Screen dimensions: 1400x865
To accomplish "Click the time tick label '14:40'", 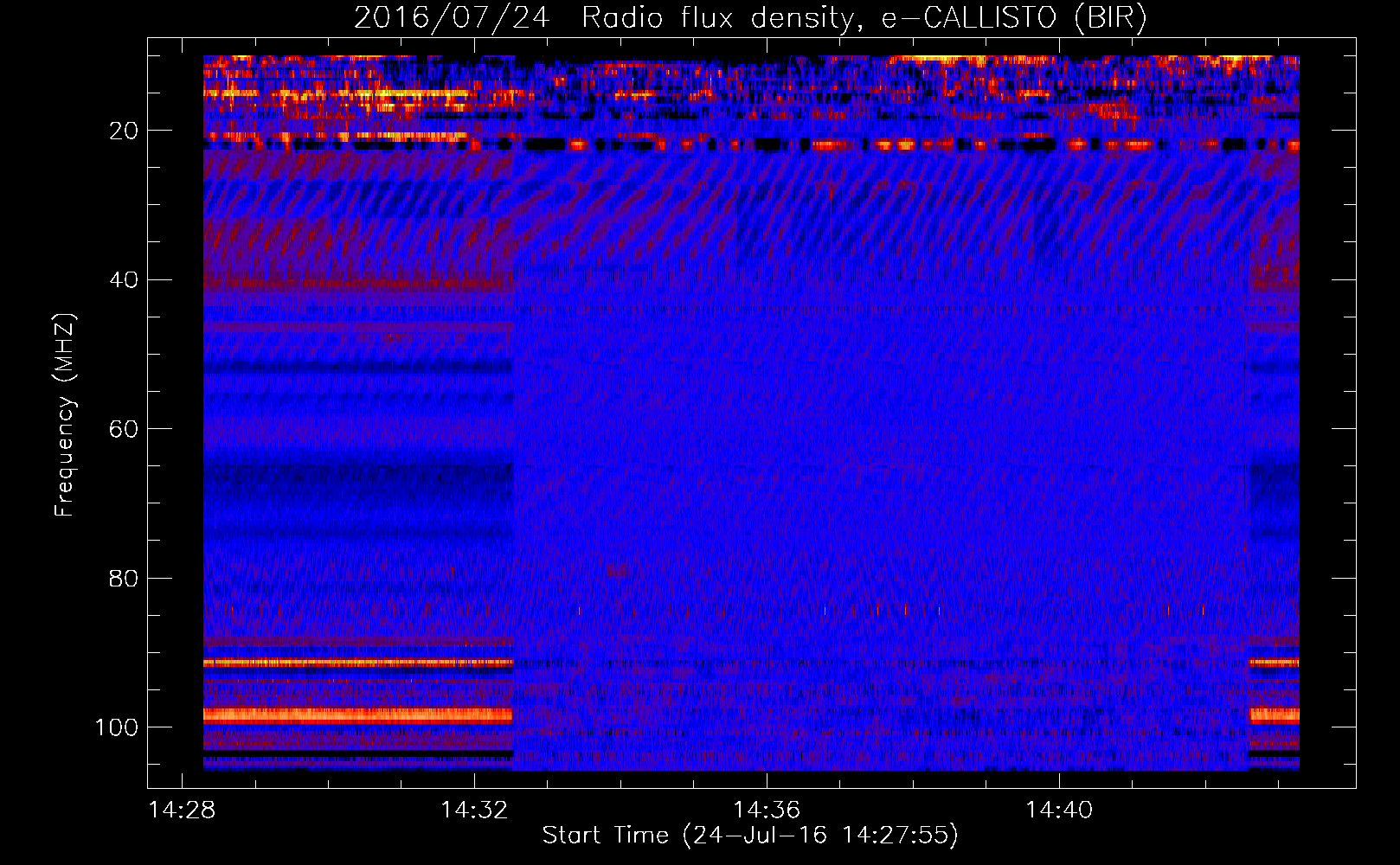I will [x=1059, y=811].
